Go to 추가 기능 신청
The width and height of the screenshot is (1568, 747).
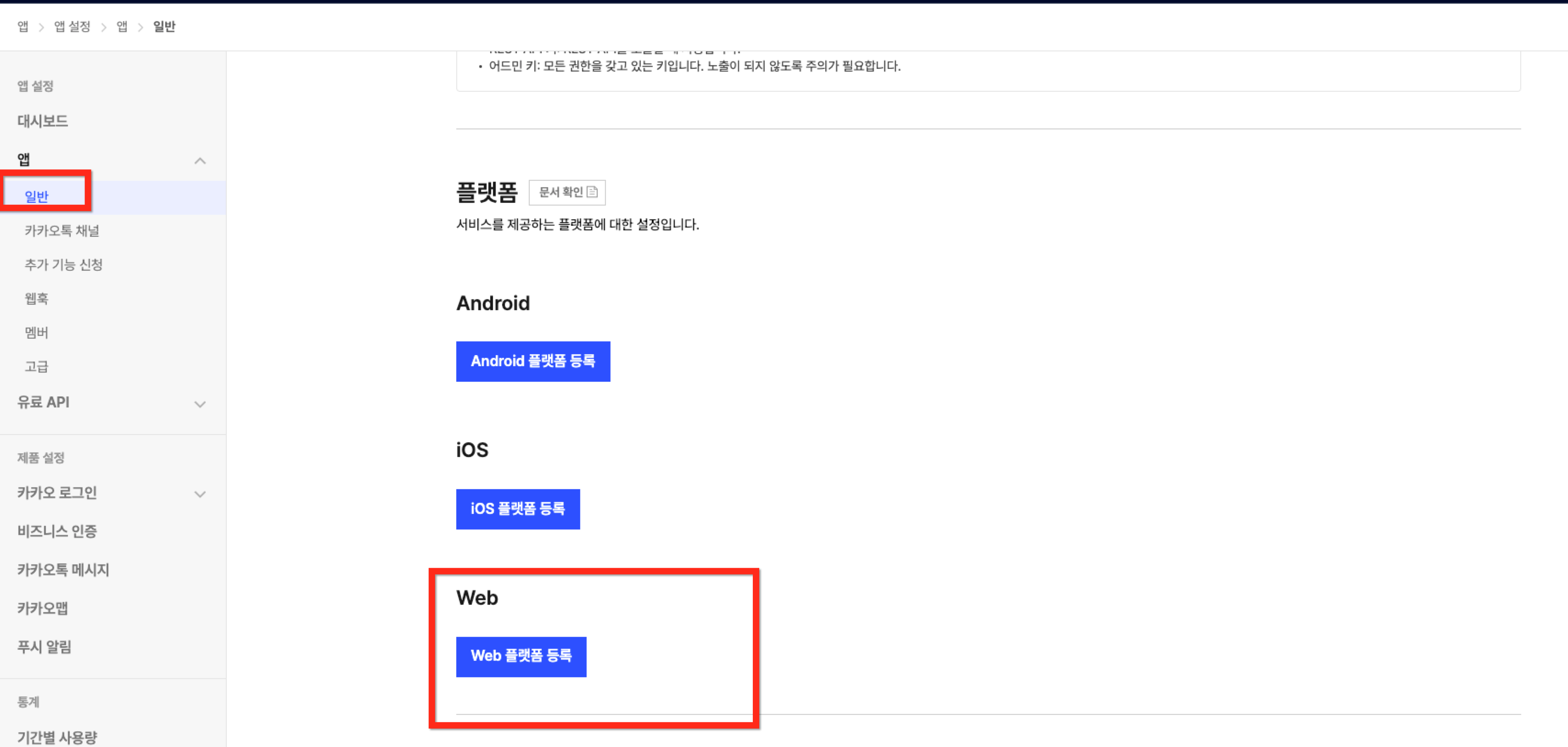click(63, 265)
